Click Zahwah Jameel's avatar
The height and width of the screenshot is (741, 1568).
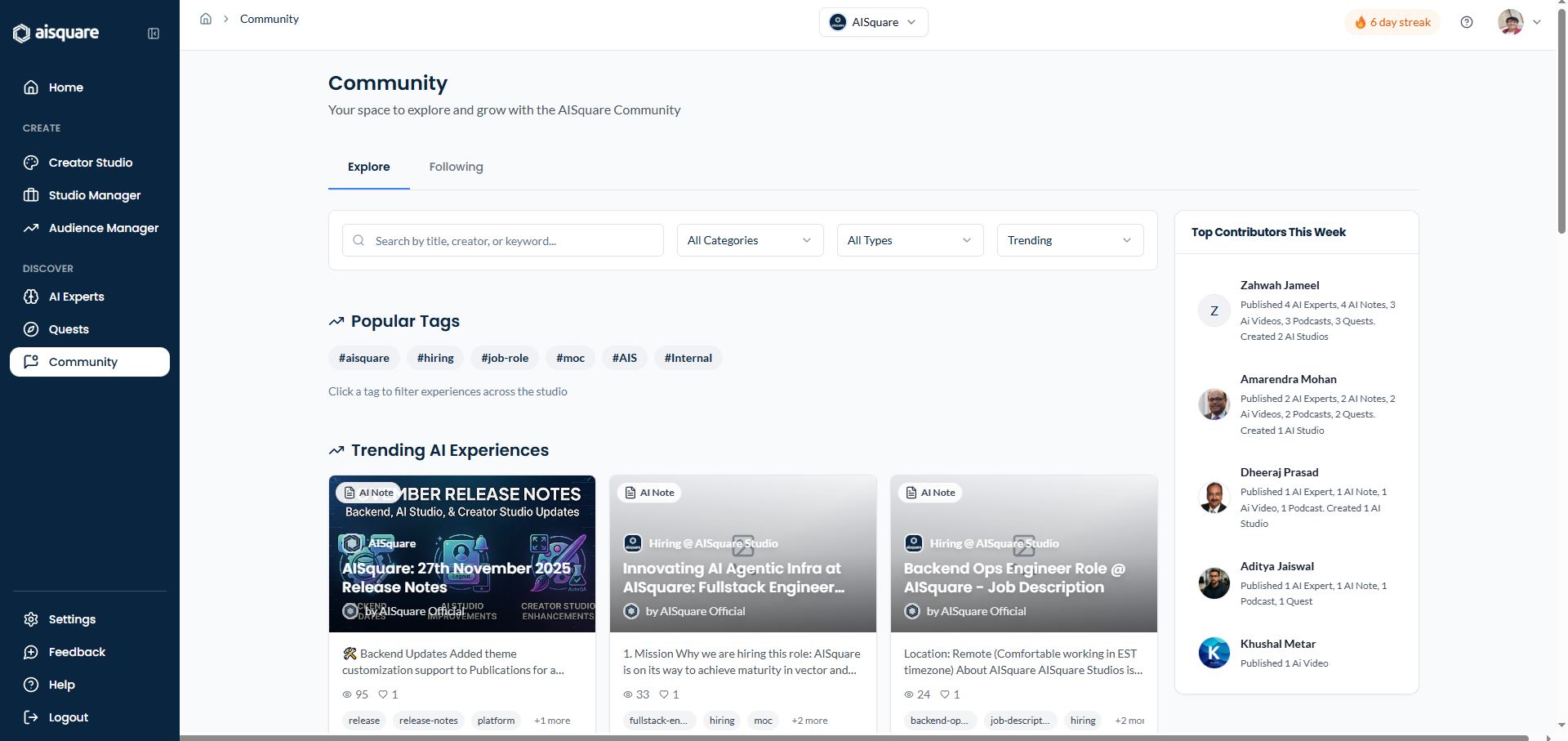coord(1214,310)
